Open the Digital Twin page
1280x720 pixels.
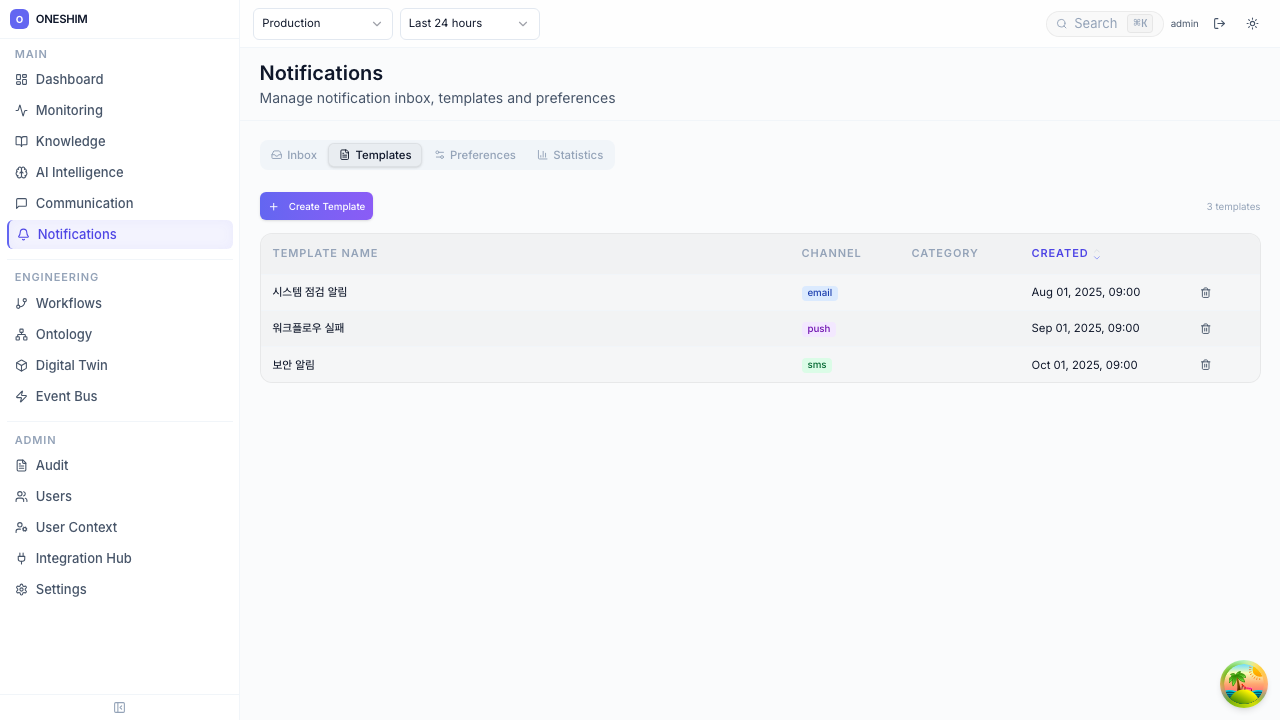pos(71,365)
